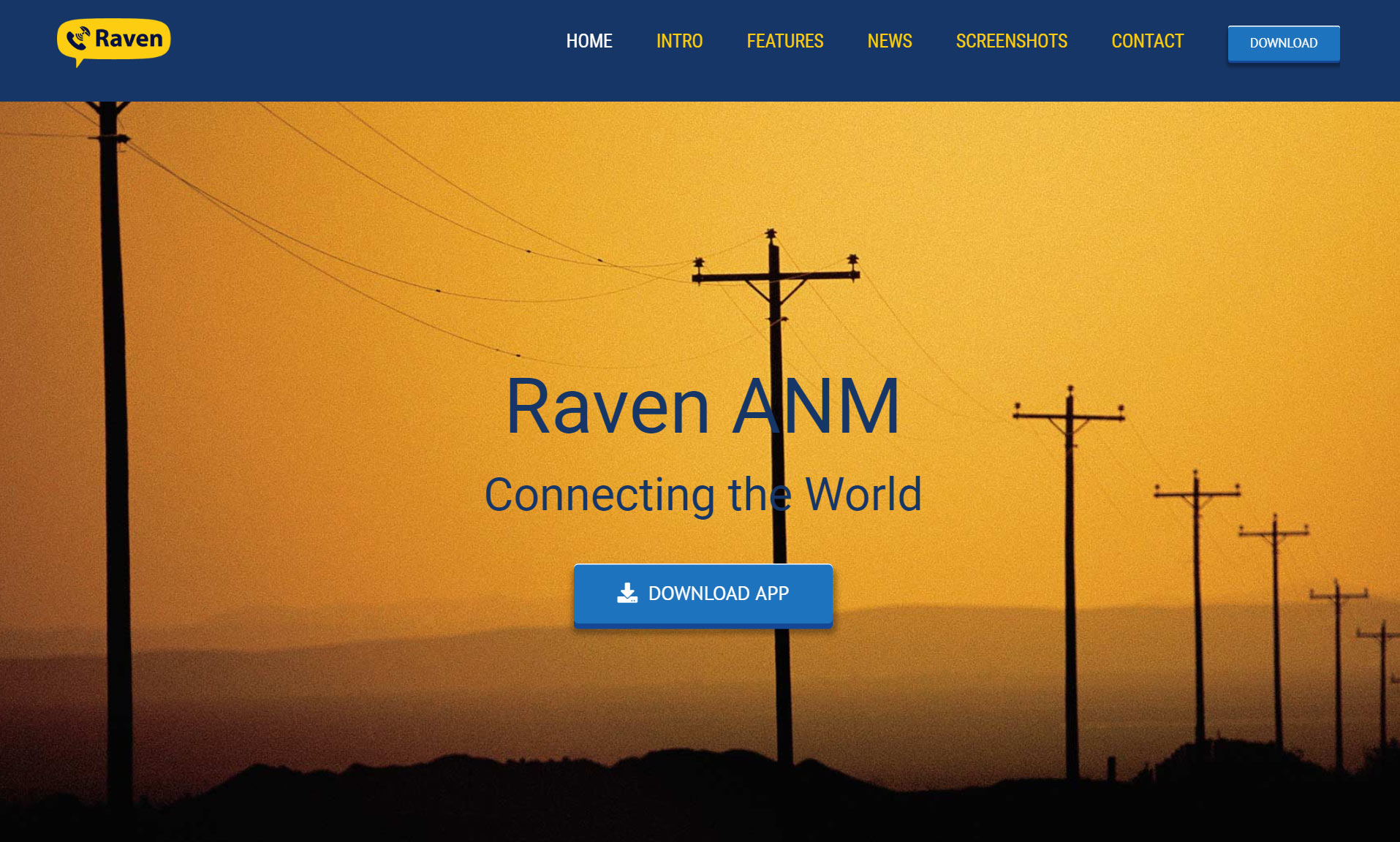Viewport: 1400px width, 842px height.
Task: Click the "Raven ANM" heading
Action: tap(702, 408)
